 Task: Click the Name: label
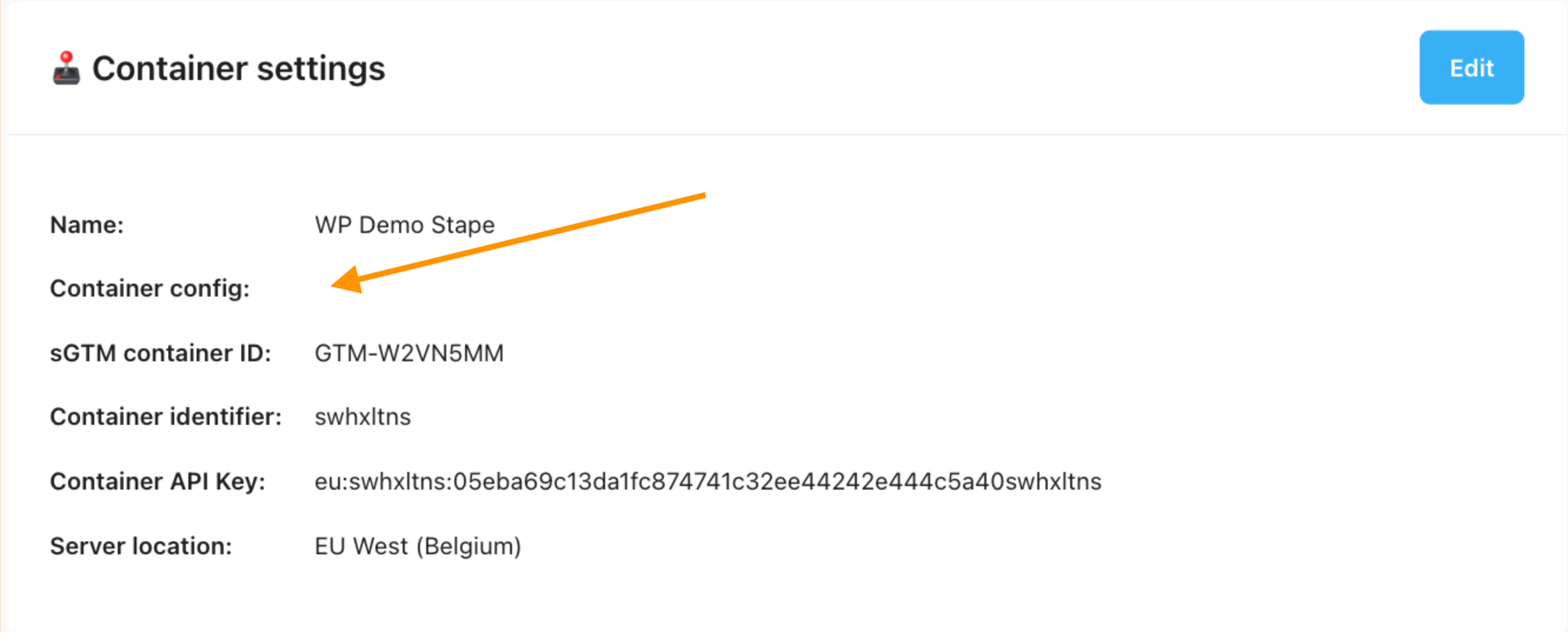(87, 225)
